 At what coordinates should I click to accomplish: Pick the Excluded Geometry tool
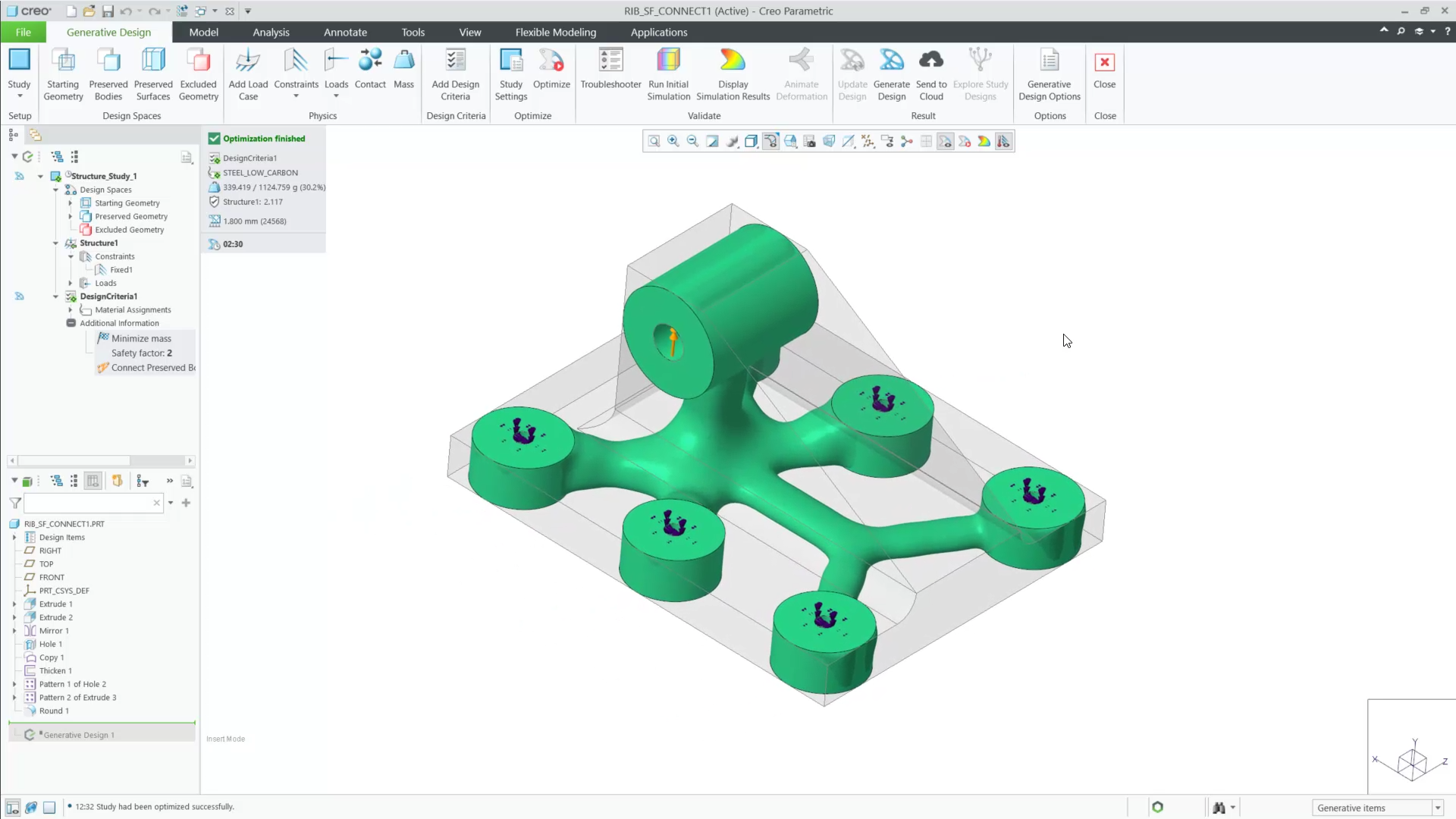point(199,74)
